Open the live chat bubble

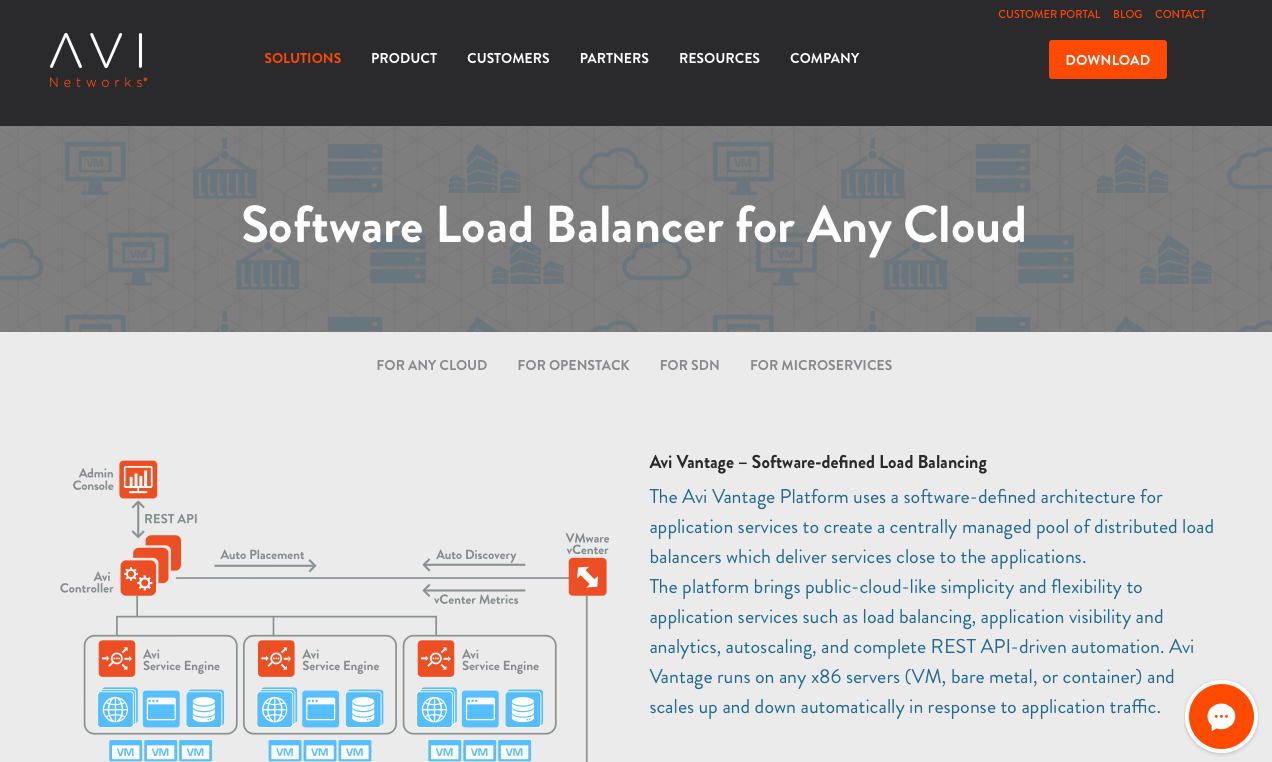click(x=1221, y=716)
